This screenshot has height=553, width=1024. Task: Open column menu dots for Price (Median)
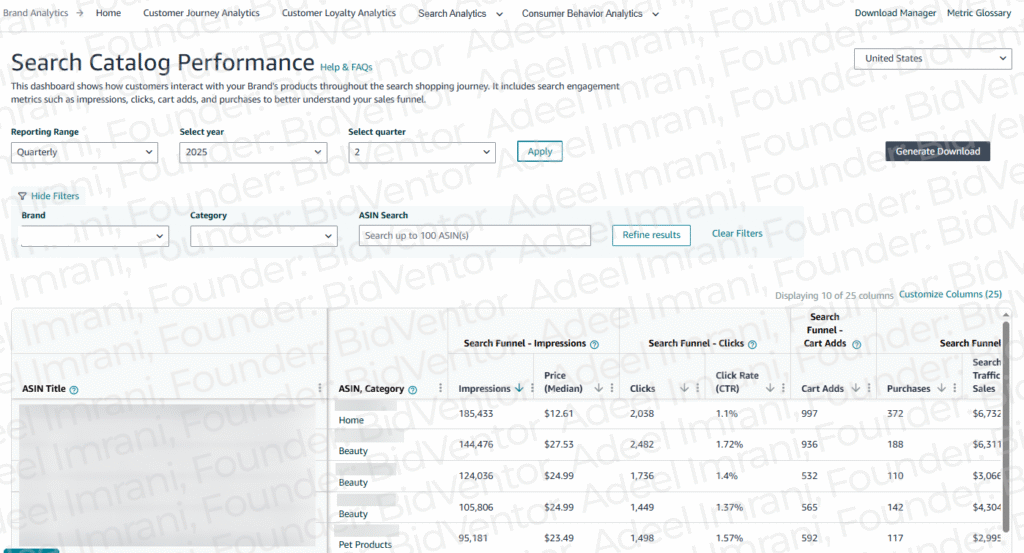coord(611,388)
